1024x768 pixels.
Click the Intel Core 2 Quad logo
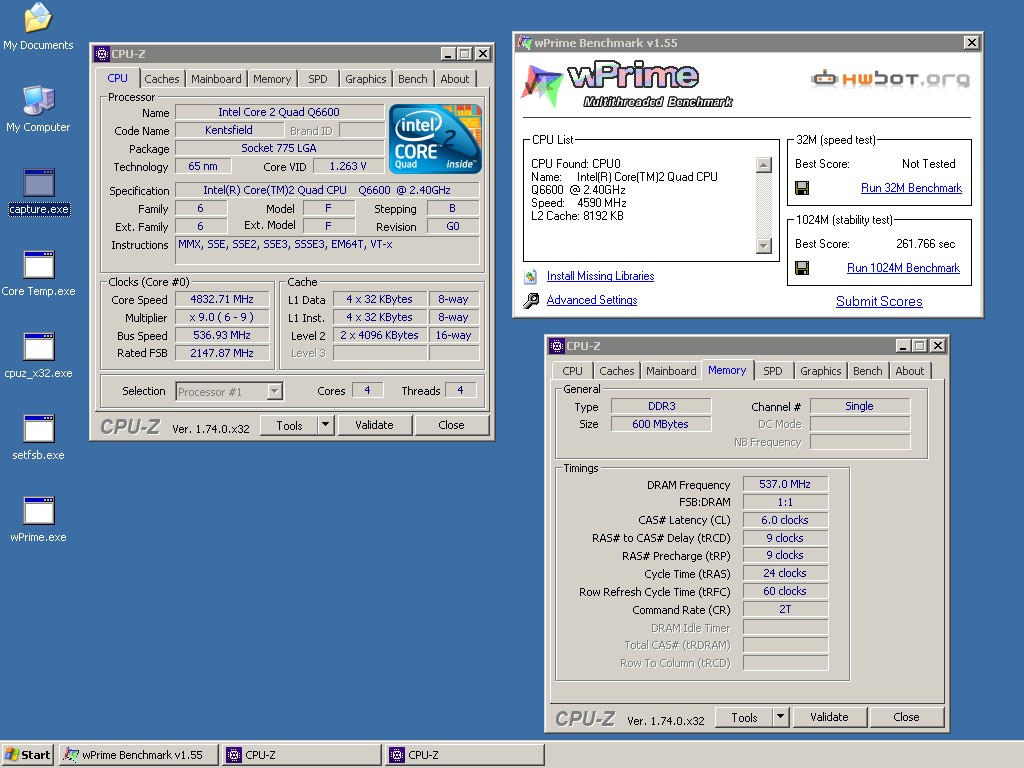pyautogui.click(x=435, y=138)
